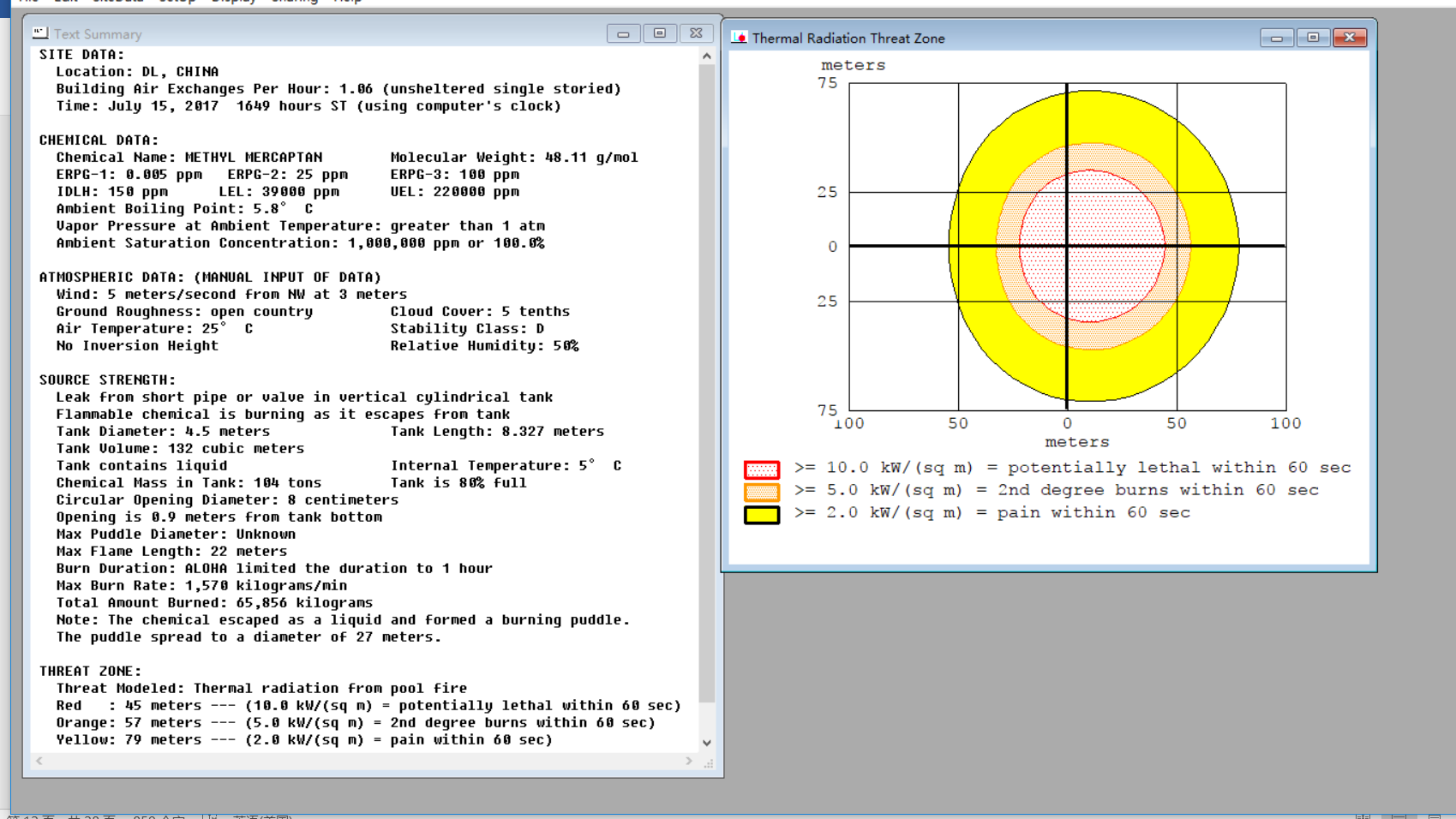Click the down arrow of Text Summary scrollbar

click(706, 743)
